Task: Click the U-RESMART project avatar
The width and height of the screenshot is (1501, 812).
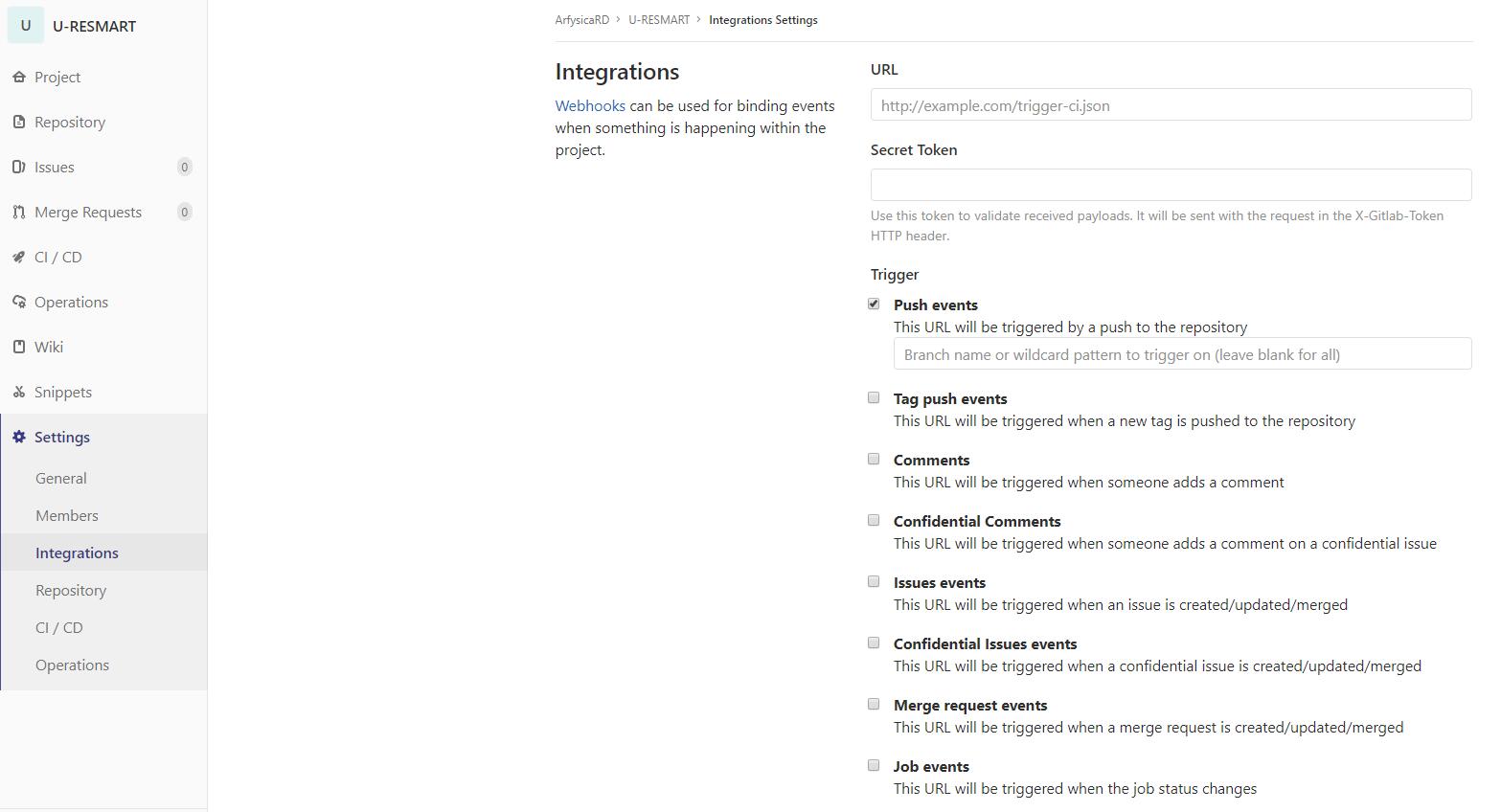Action: (x=26, y=26)
